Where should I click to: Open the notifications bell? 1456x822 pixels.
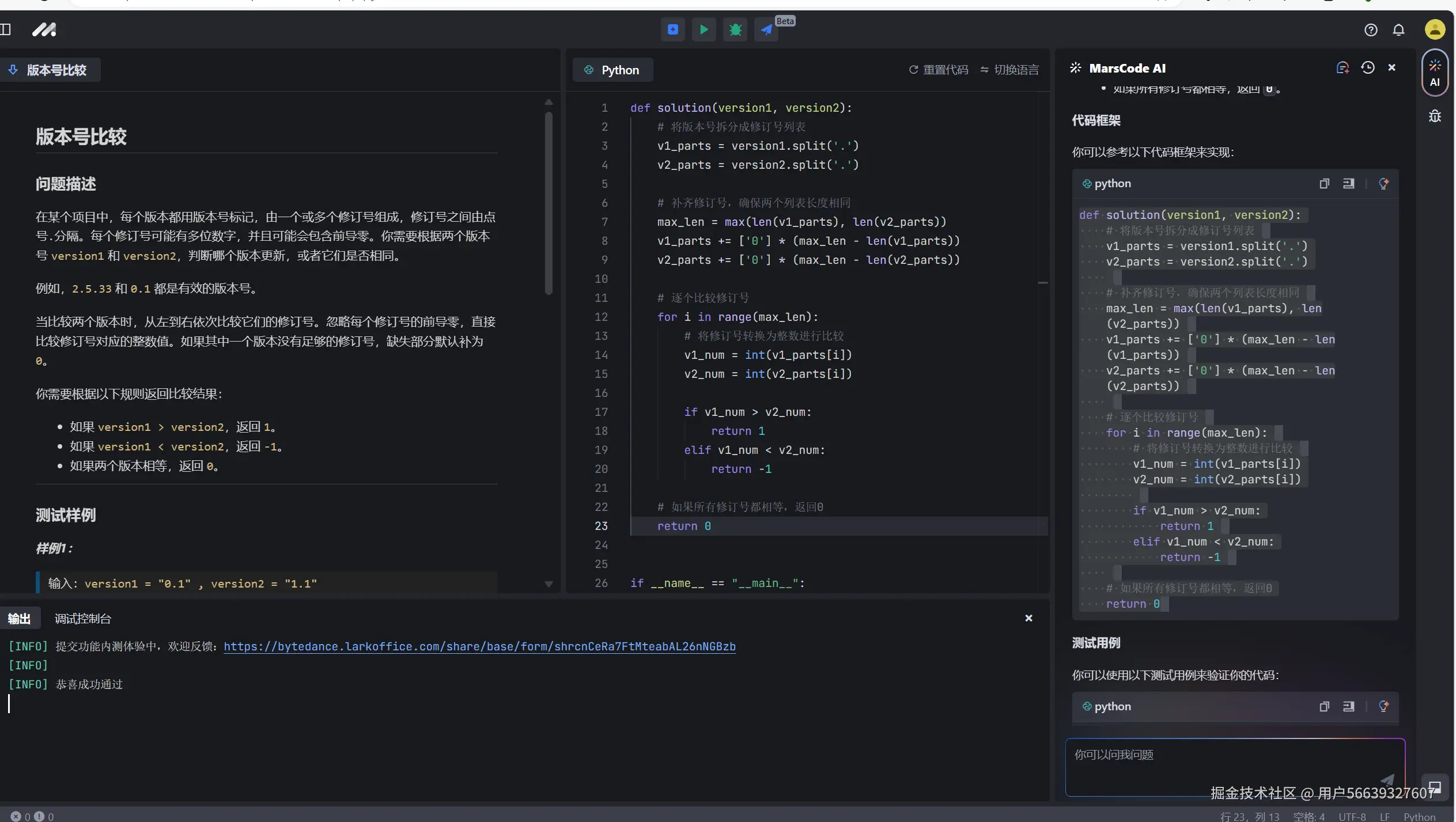[1398, 30]
